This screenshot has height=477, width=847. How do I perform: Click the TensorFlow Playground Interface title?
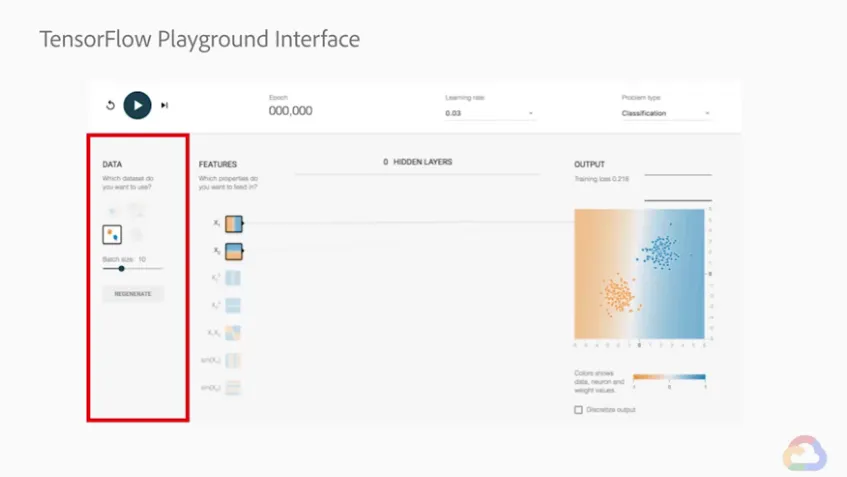coord(200,39)
